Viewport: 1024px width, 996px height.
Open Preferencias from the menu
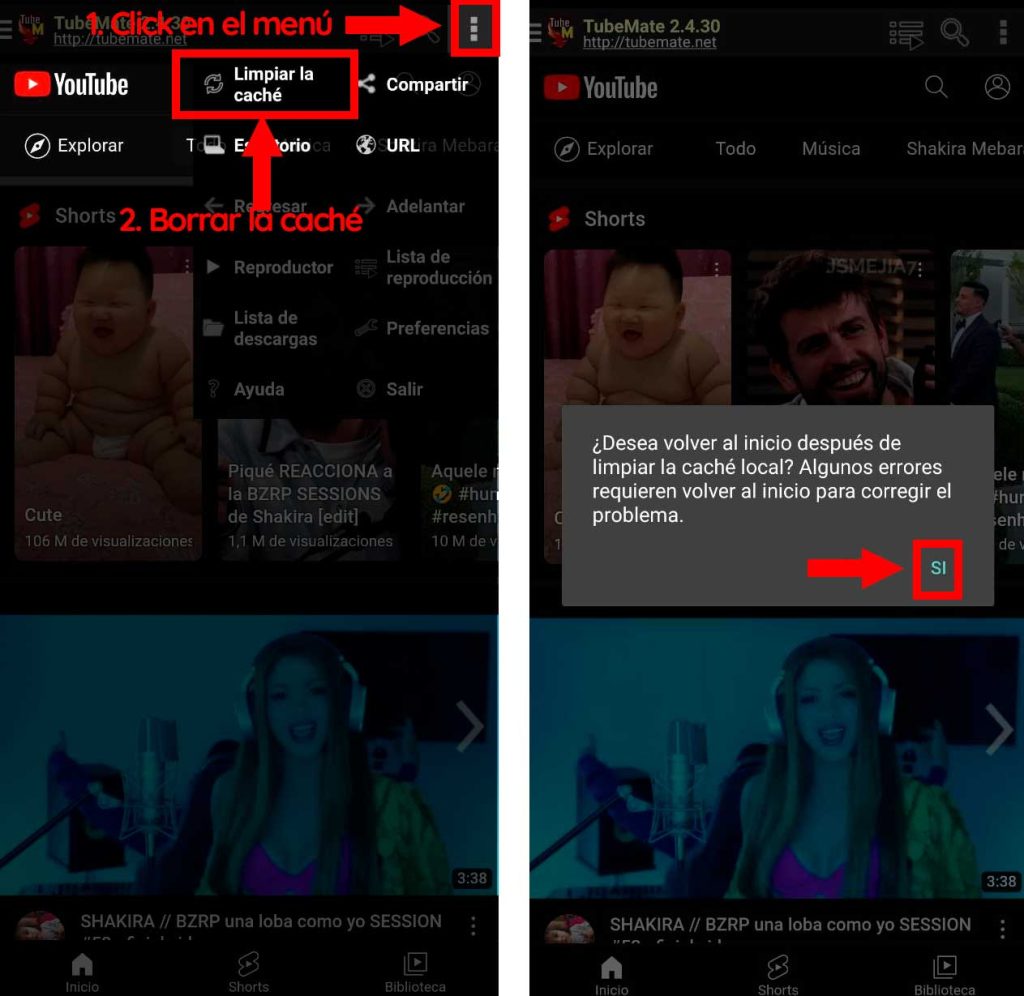[422, 328]
